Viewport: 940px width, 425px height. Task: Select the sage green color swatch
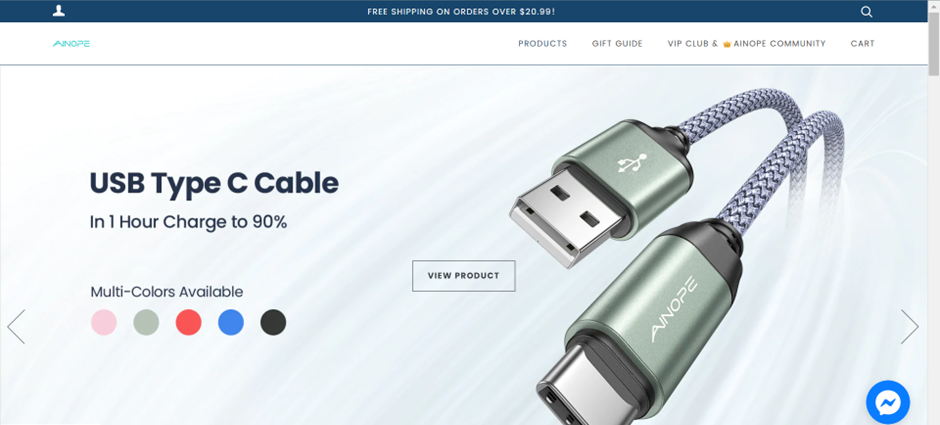(146, 322)
